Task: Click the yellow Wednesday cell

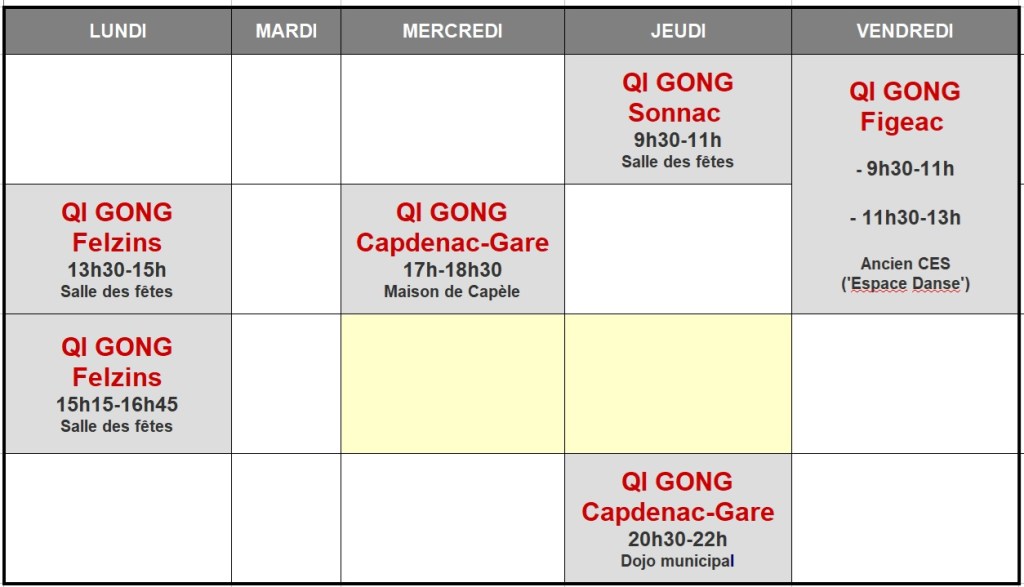Action: 452,384
